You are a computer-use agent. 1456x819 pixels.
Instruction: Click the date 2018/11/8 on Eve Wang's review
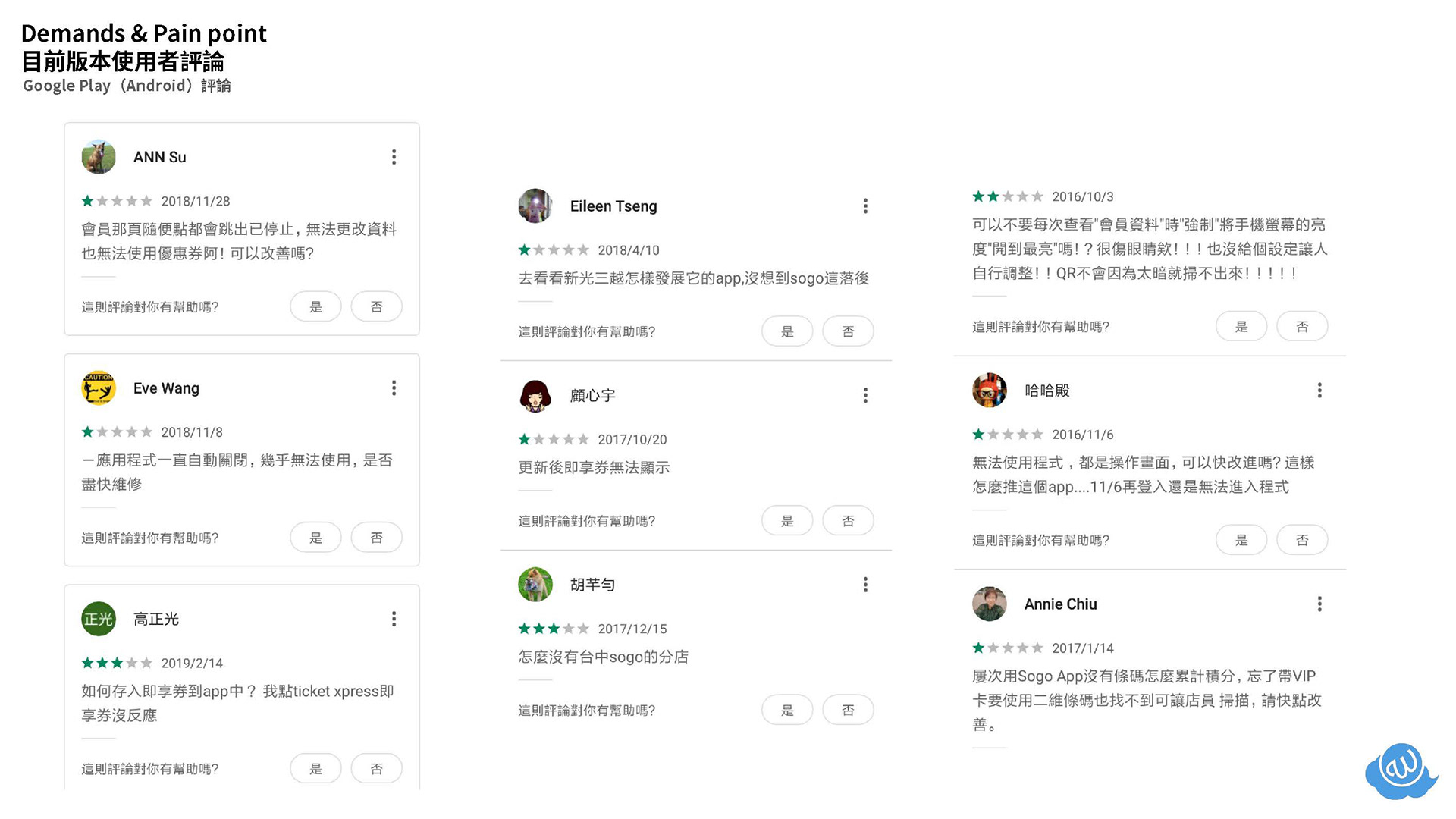point(192,432)
